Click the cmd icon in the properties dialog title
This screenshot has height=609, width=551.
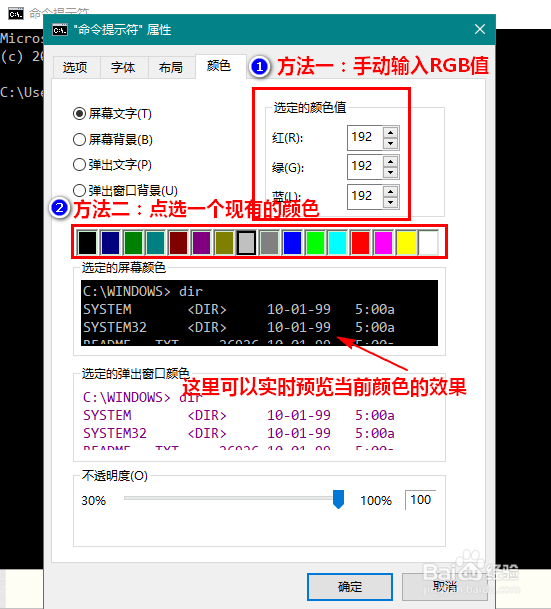[x=60, y=30]
